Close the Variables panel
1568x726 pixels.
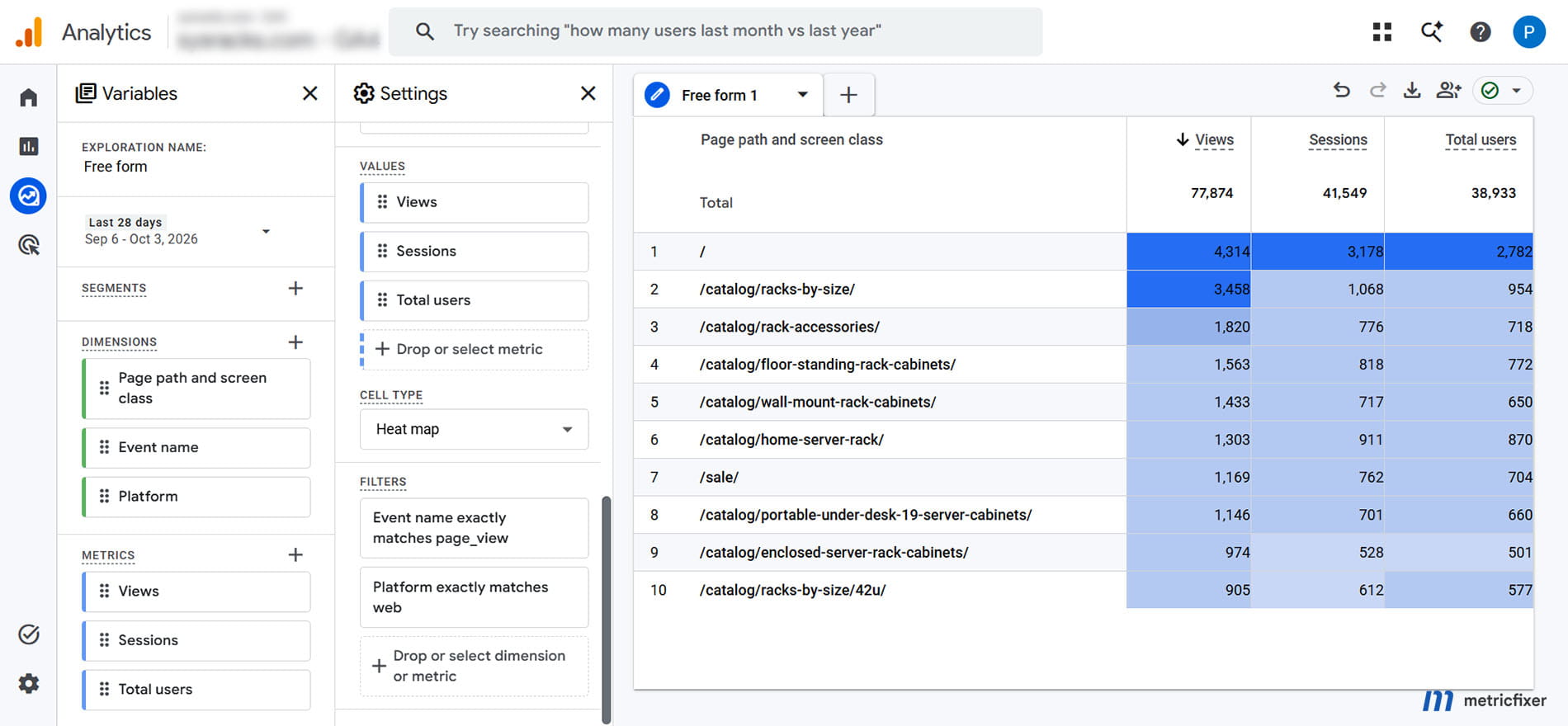click(x=310, y=93)
